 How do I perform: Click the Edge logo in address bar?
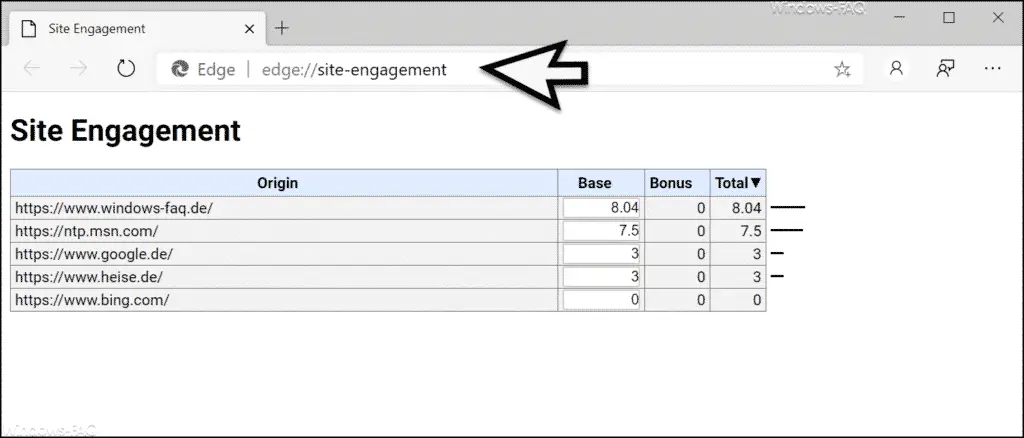(180, 69)
